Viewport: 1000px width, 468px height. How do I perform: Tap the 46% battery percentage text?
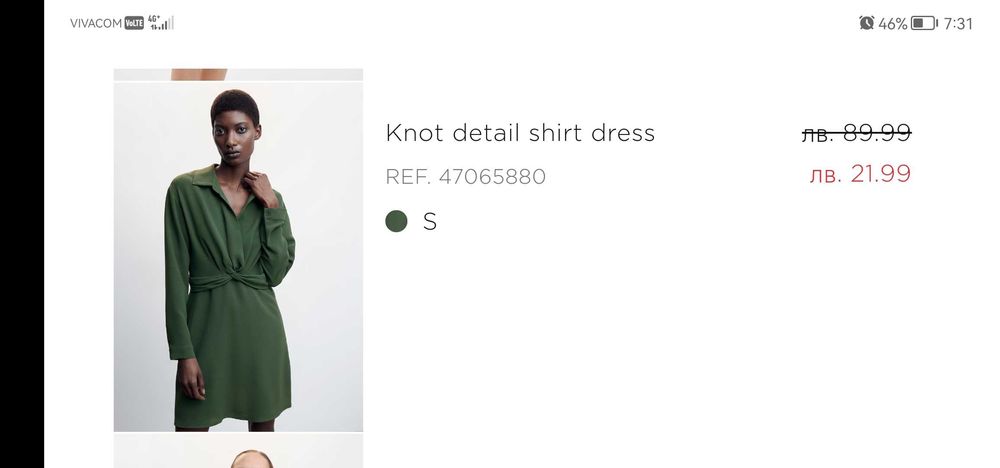[892, 24]
